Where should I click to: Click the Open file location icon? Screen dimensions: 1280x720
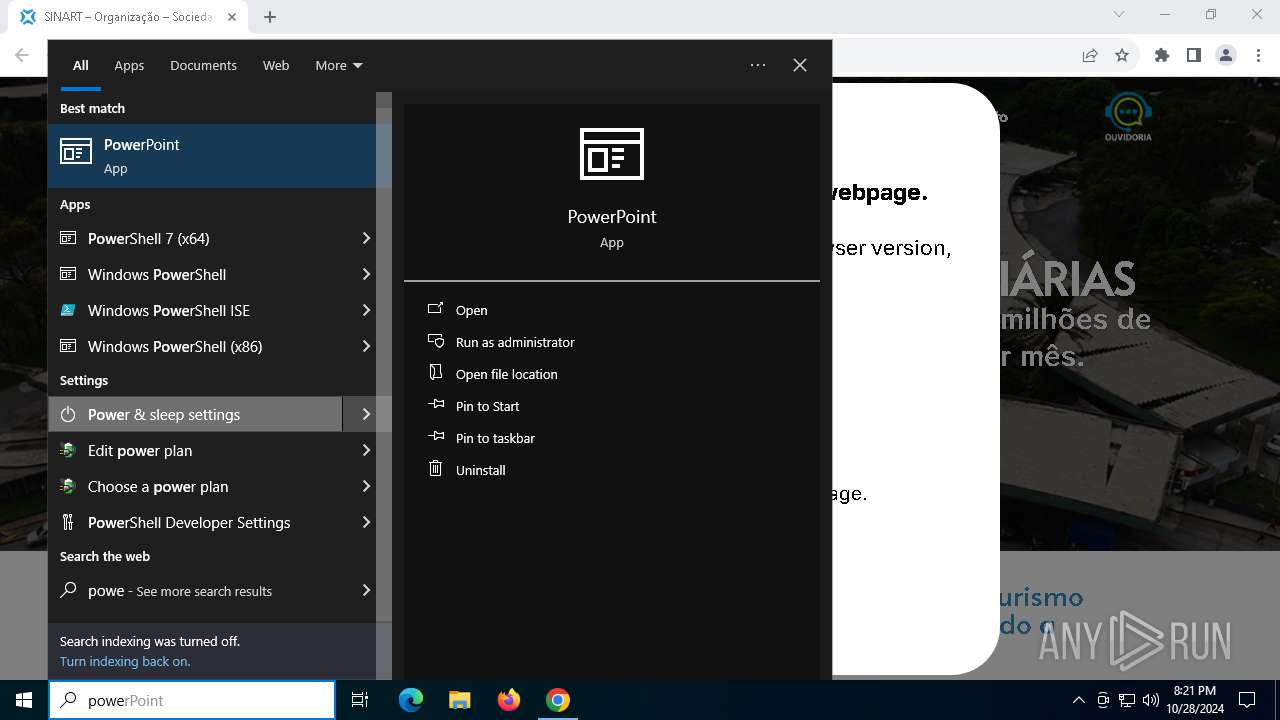click(x=435, y=373)
